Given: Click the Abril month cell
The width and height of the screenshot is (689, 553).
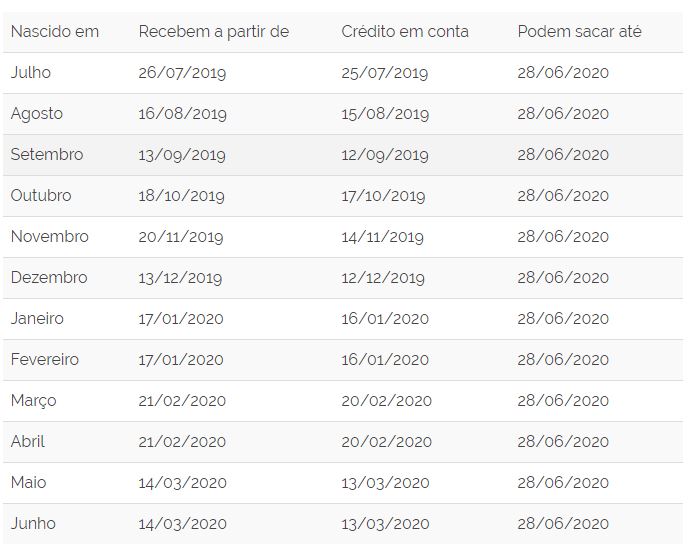Looking at the screenshot, I should pyautogui.click(x=28, y=442).
